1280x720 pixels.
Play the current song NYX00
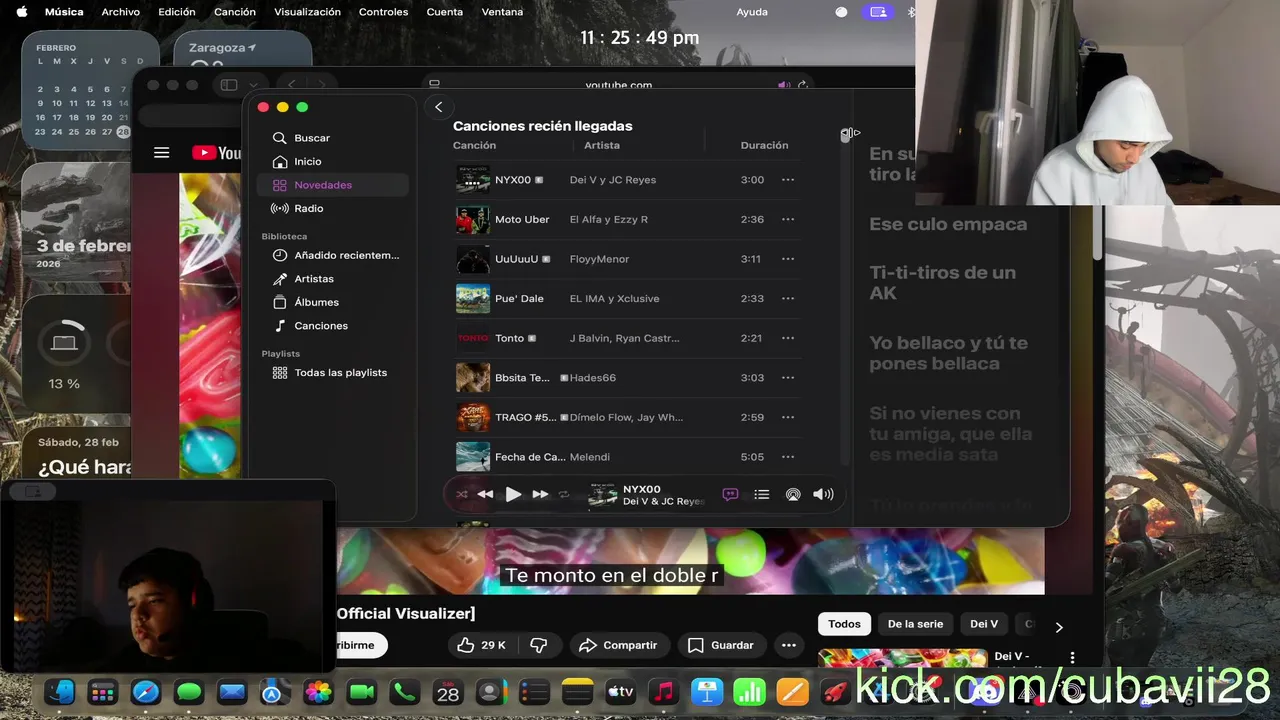pos(513,494)
